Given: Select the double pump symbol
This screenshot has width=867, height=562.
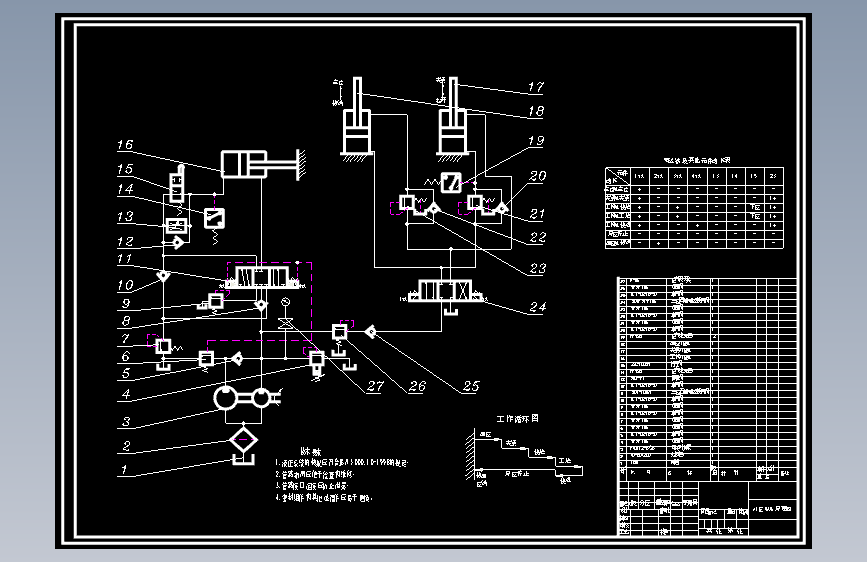Looking at the screenshot, I should coord(247,398).
